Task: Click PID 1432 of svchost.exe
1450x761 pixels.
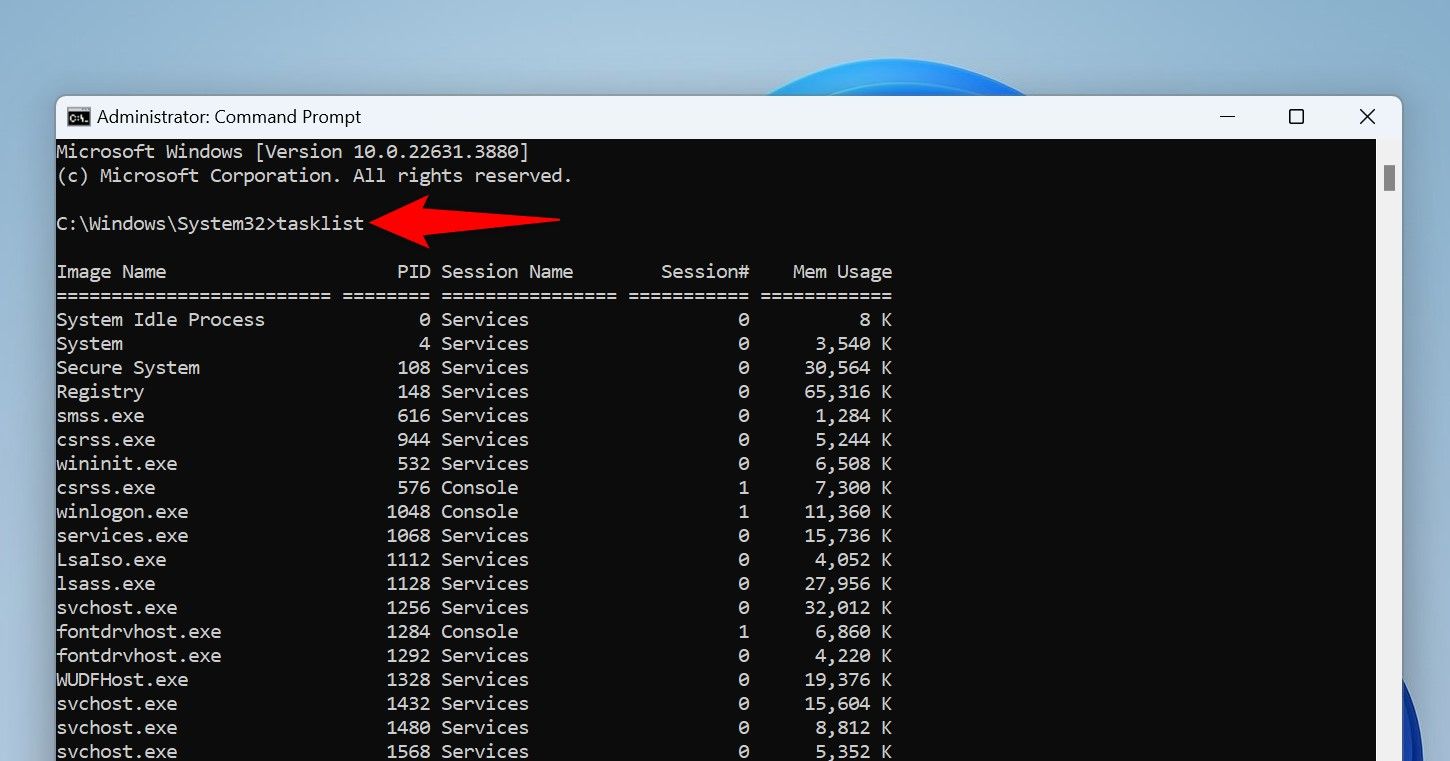Action: pos(408,704)
